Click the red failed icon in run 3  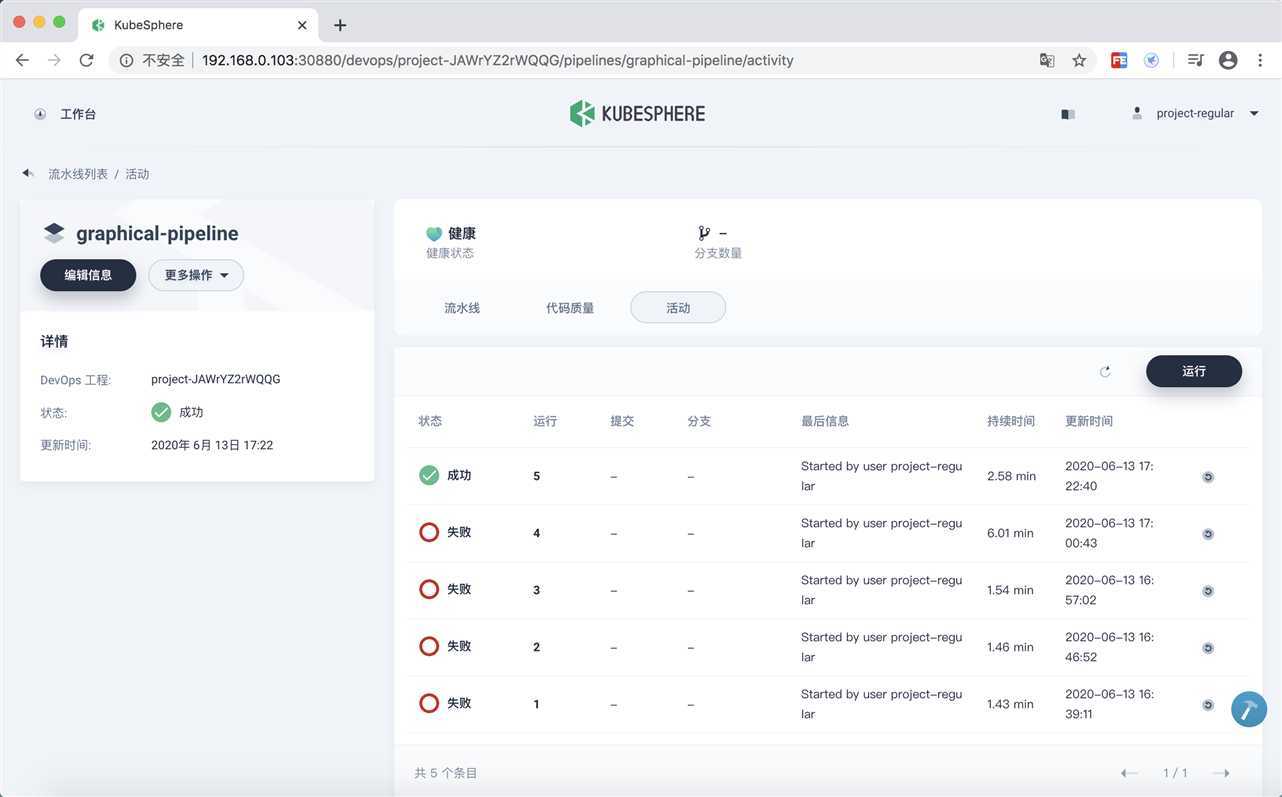pyautogui.click(x=429, y=590)
